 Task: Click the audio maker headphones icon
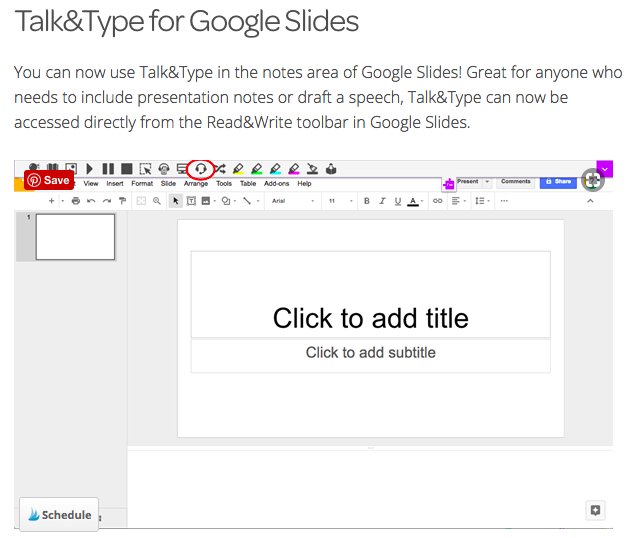(x=164, y=169)
